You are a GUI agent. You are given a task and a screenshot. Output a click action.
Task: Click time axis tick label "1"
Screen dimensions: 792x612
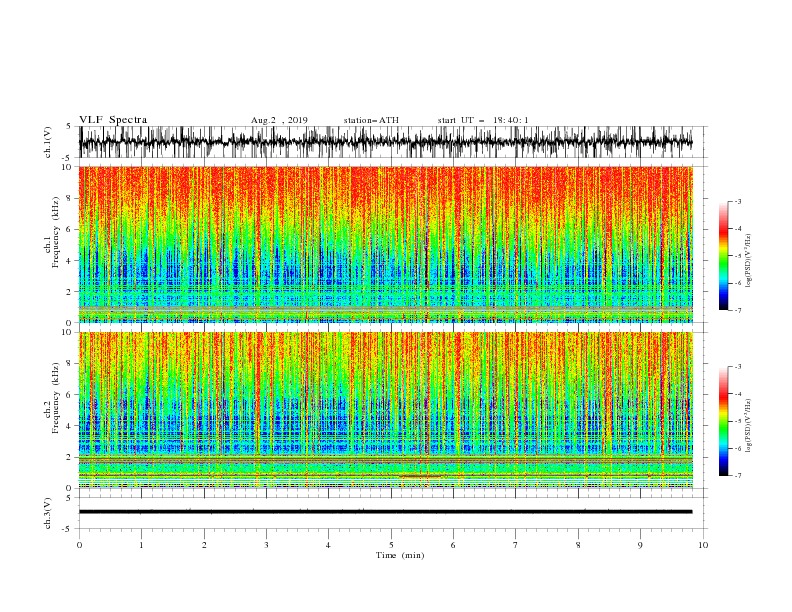141,545
